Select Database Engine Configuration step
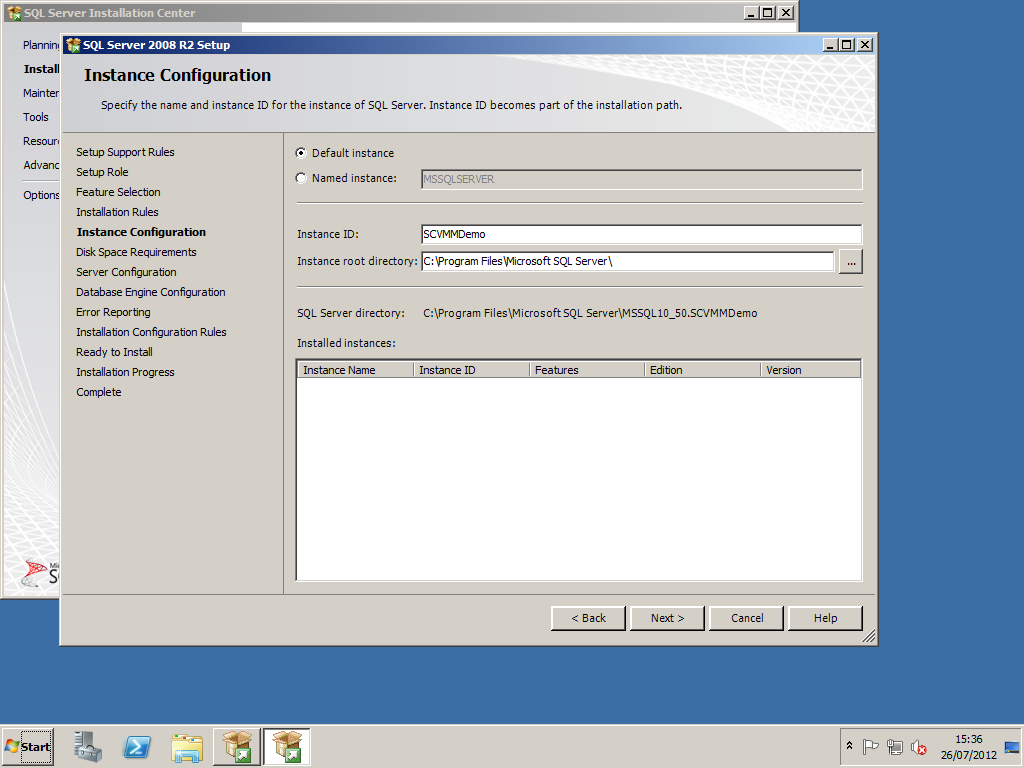Image resolution: width=1024 pixels, height=768 pixels. (151, 292)
